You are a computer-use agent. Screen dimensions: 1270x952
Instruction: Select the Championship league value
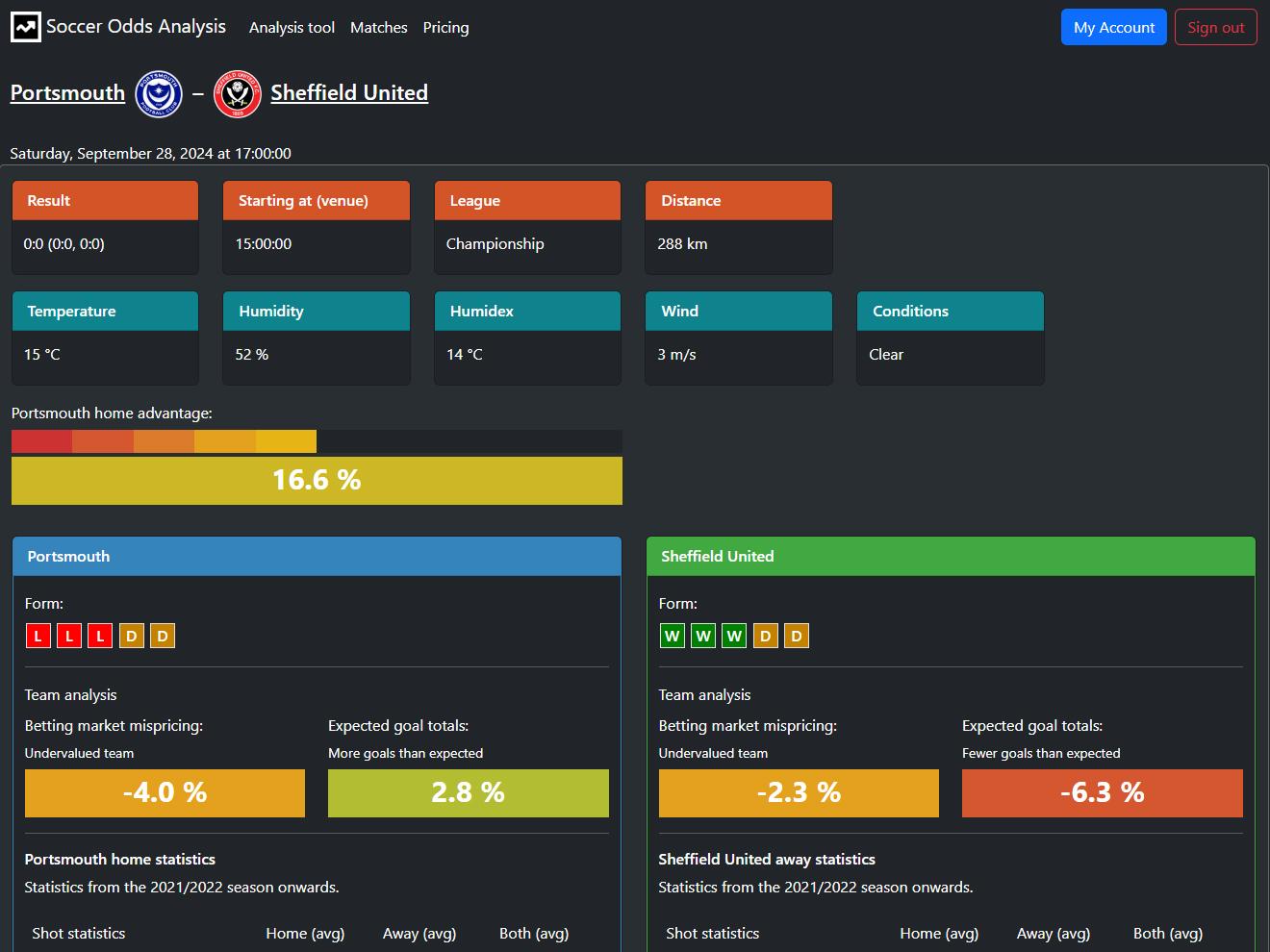tap(495, 244)
